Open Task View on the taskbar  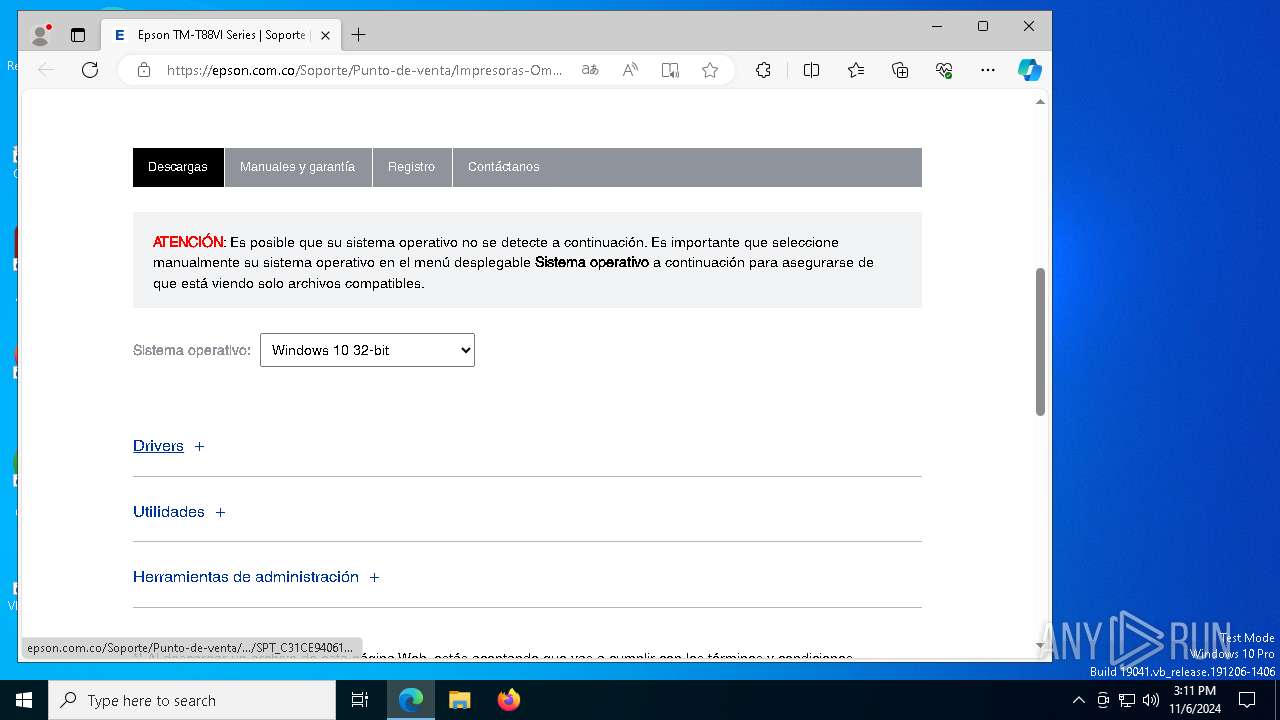[360, 700]
